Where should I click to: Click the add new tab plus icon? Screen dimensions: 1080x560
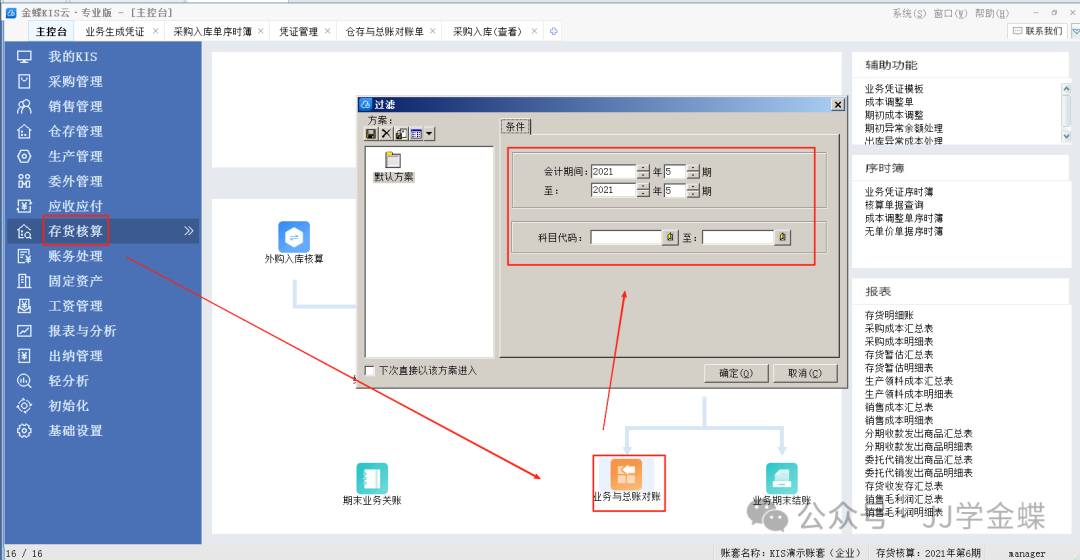tap(553, 31)
